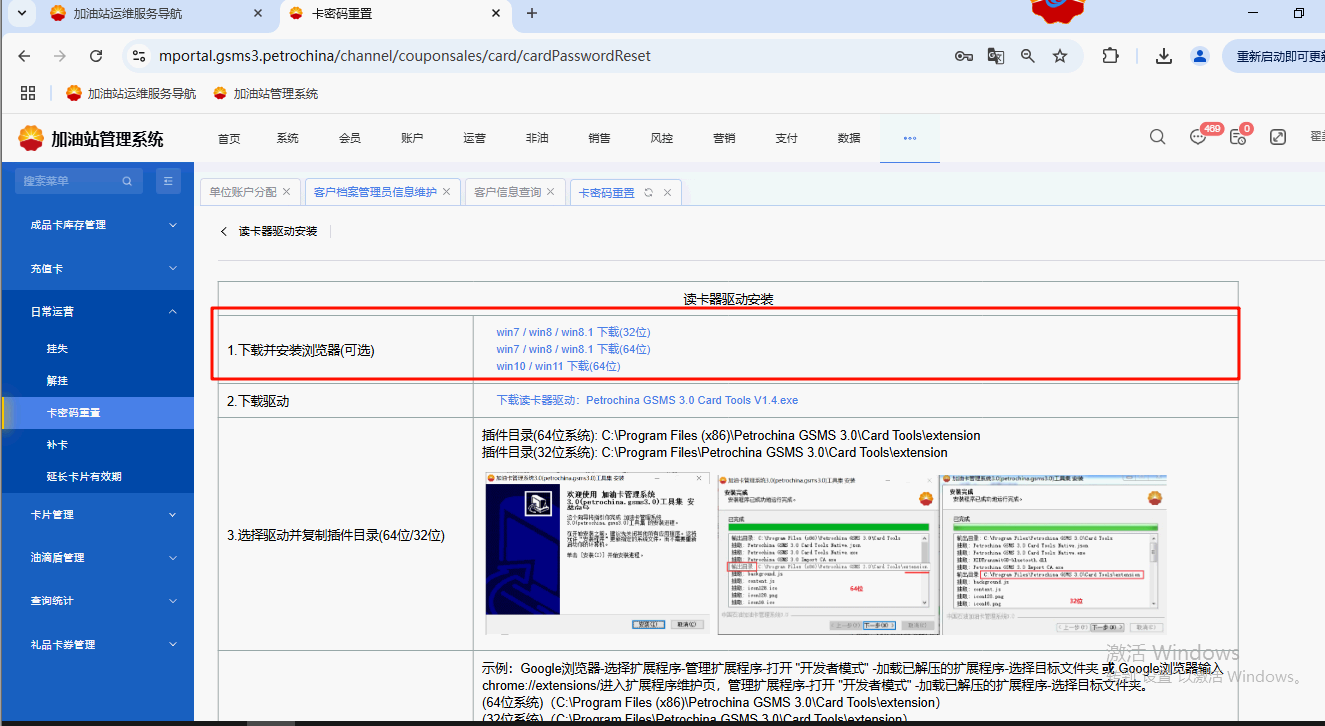The width and height of the screenshot is (1325, 726).
Task: Toggle fullscreen using the expand icon
Action: pos(1277,138)
